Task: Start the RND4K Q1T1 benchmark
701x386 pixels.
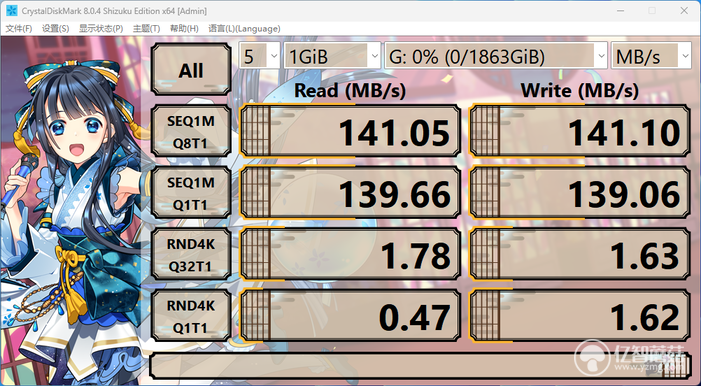Action: click(x=191, y=316)
